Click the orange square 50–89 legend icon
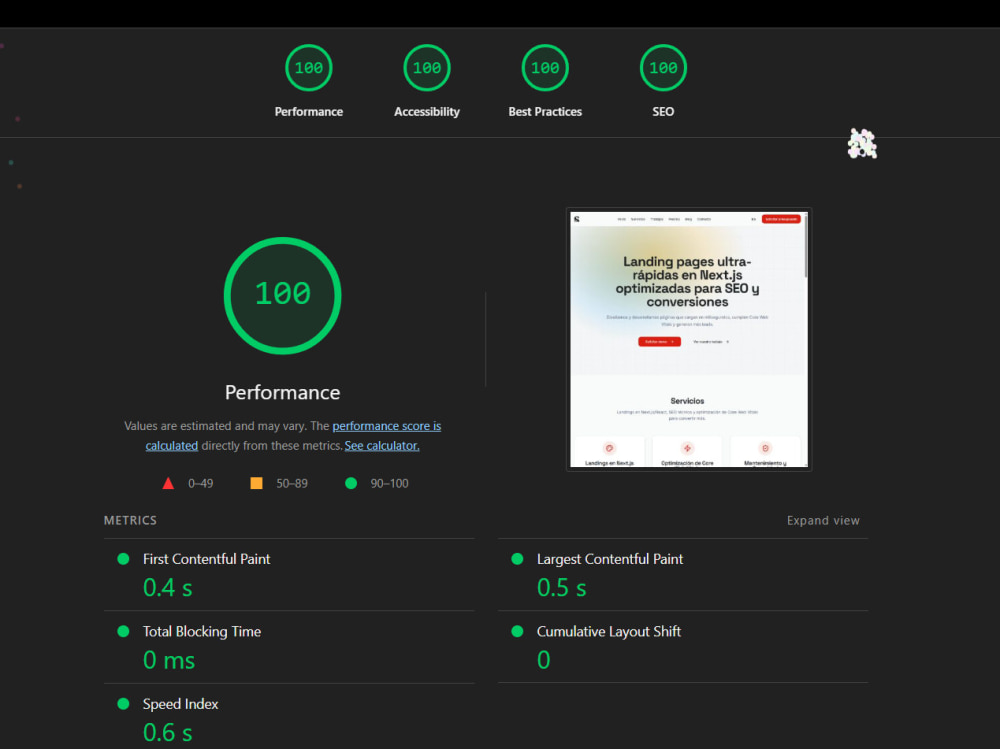Viewport: 1000px width, 749px height. click(256, 483)
